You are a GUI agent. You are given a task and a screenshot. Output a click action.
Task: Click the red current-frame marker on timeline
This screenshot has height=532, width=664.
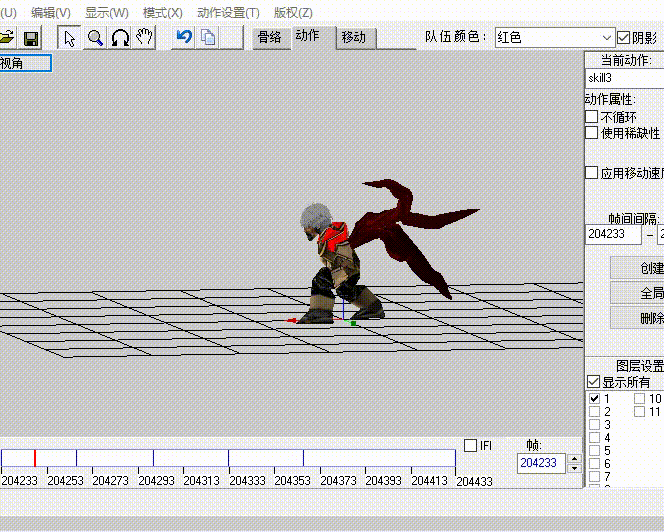35,458
